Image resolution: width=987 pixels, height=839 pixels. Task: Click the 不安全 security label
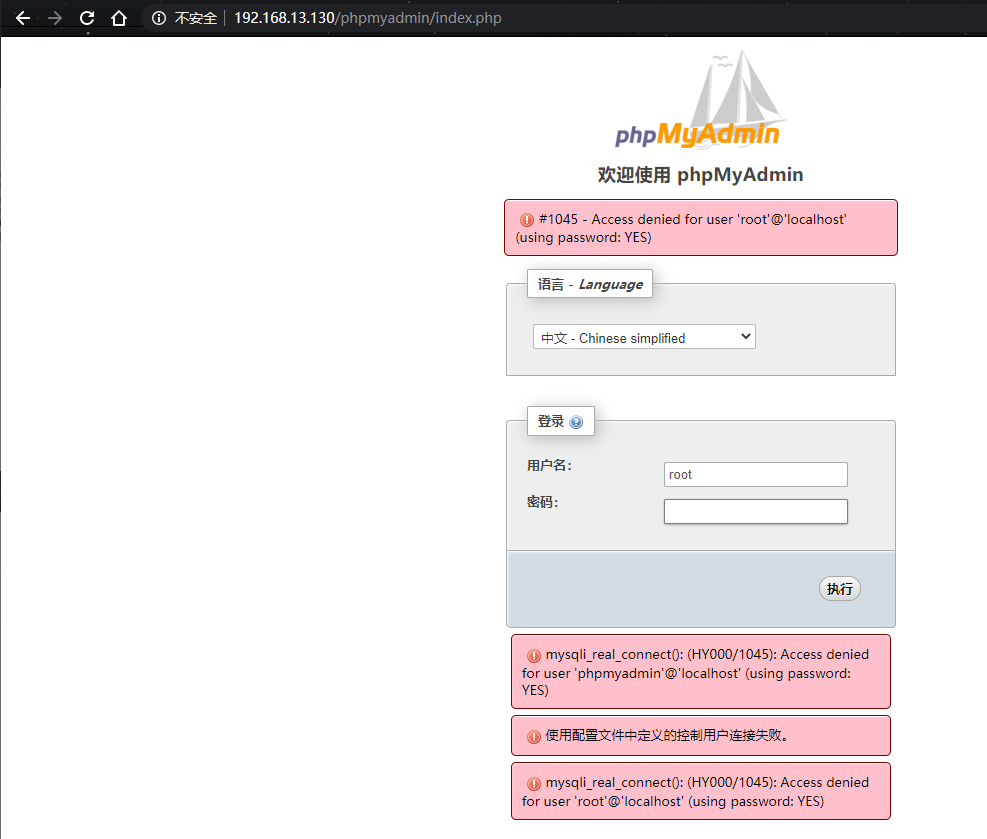(196, 18)
